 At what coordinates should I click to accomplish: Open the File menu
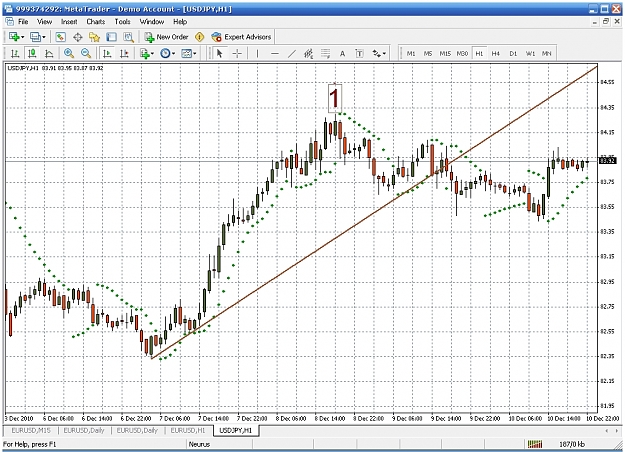(23, 22)
